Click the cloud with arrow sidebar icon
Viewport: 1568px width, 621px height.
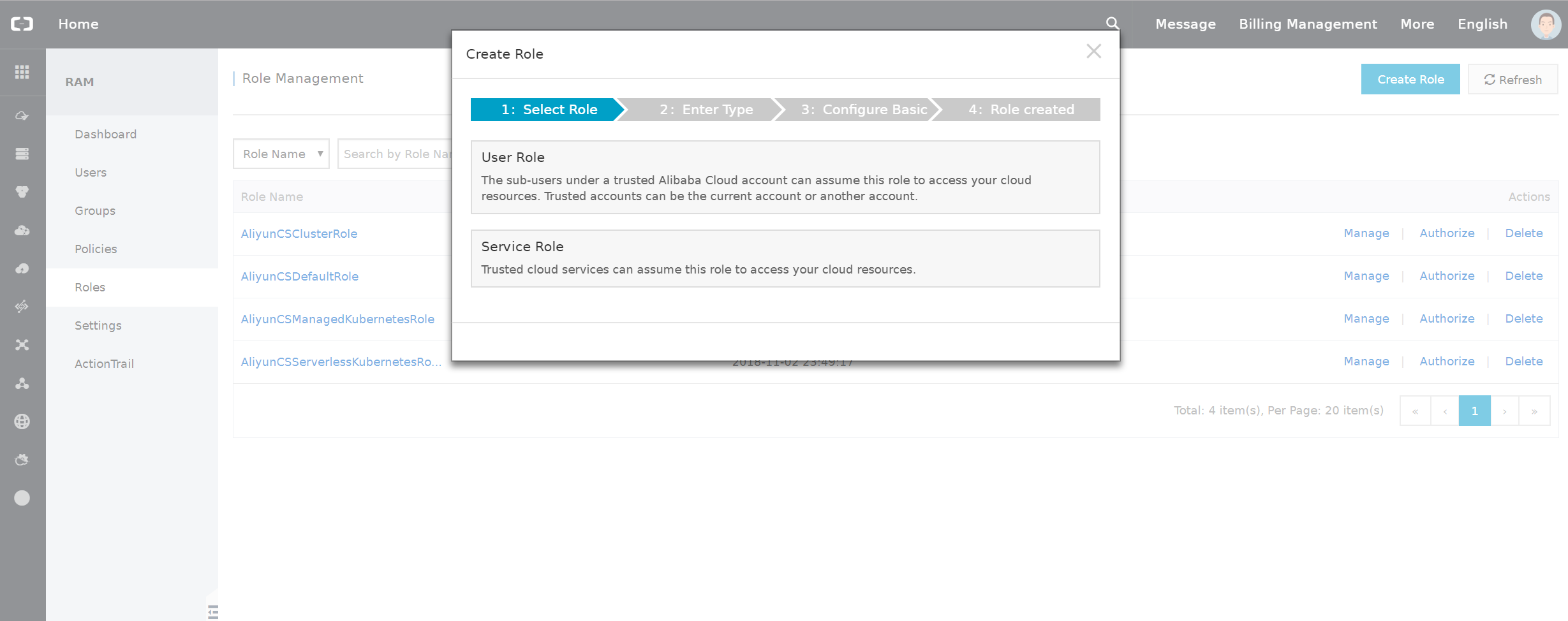(x=22, y=115)
